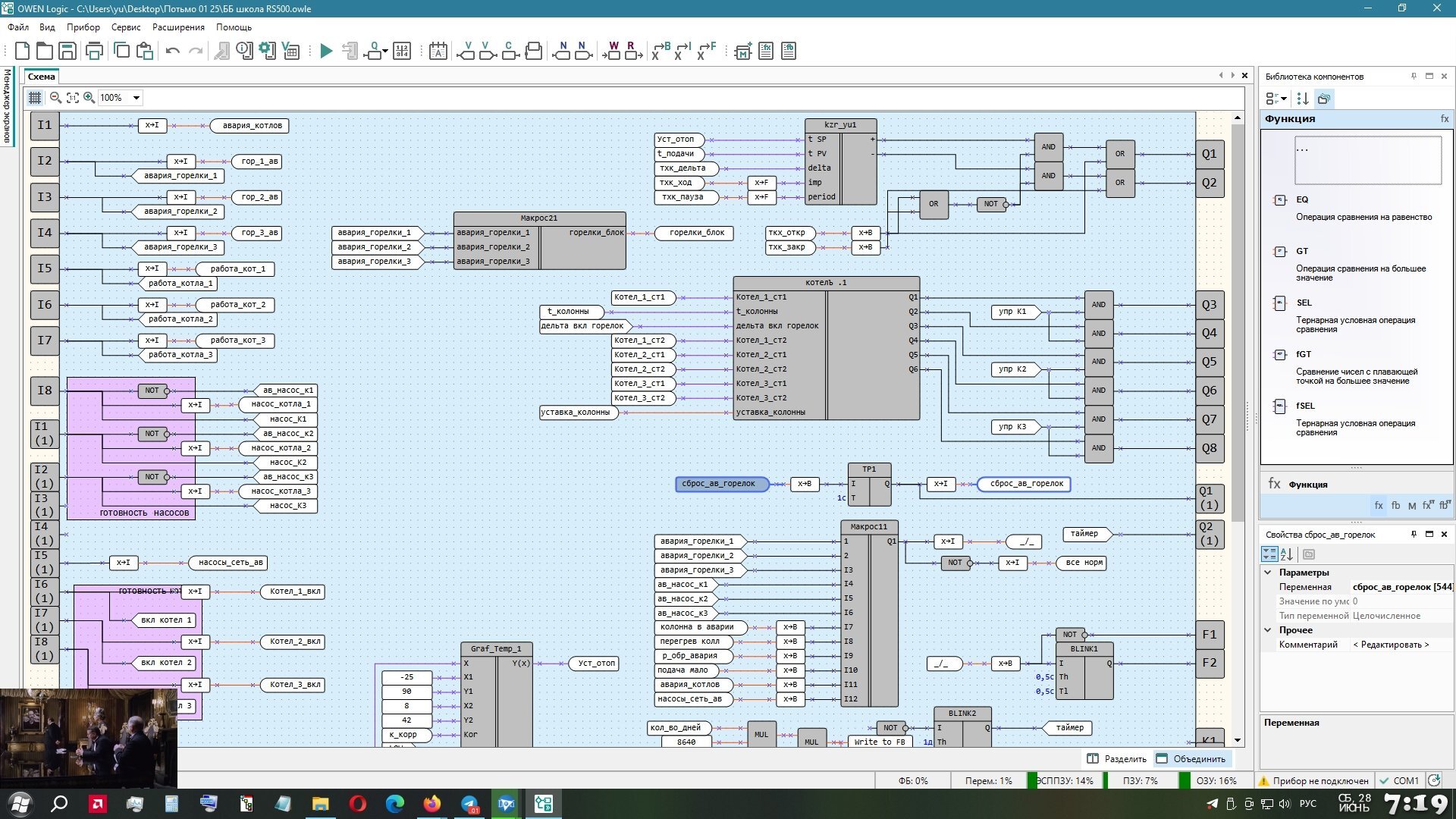This screenshot has height=819, width=1456.
Task: Add a constant (C) block from toolbar
Action: (x=510, y=51)
